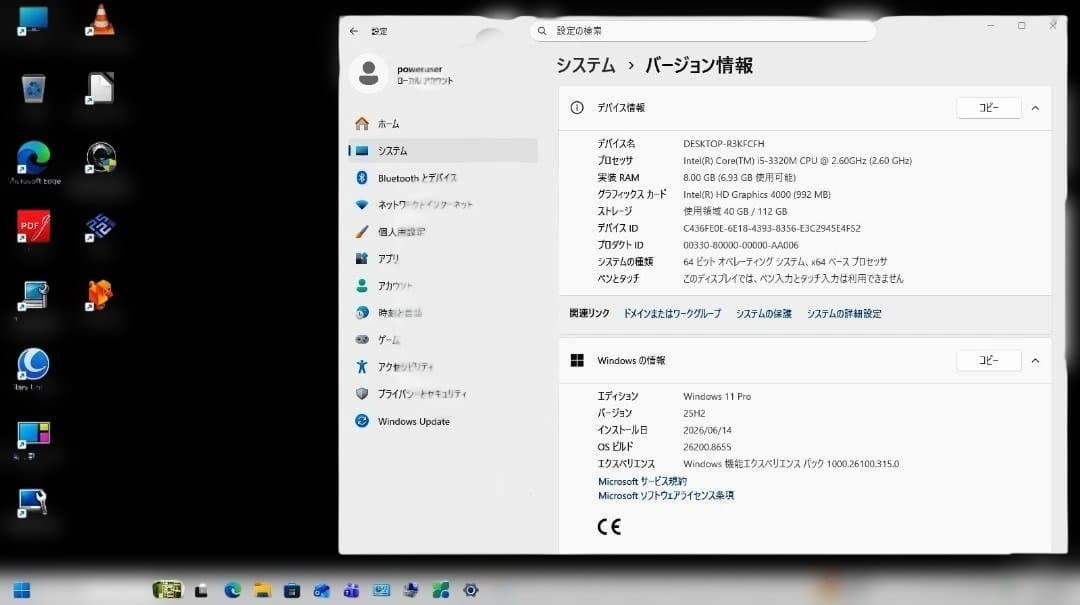Click the version value 25H2
The image size is (1080, 605).
point(694,413)
